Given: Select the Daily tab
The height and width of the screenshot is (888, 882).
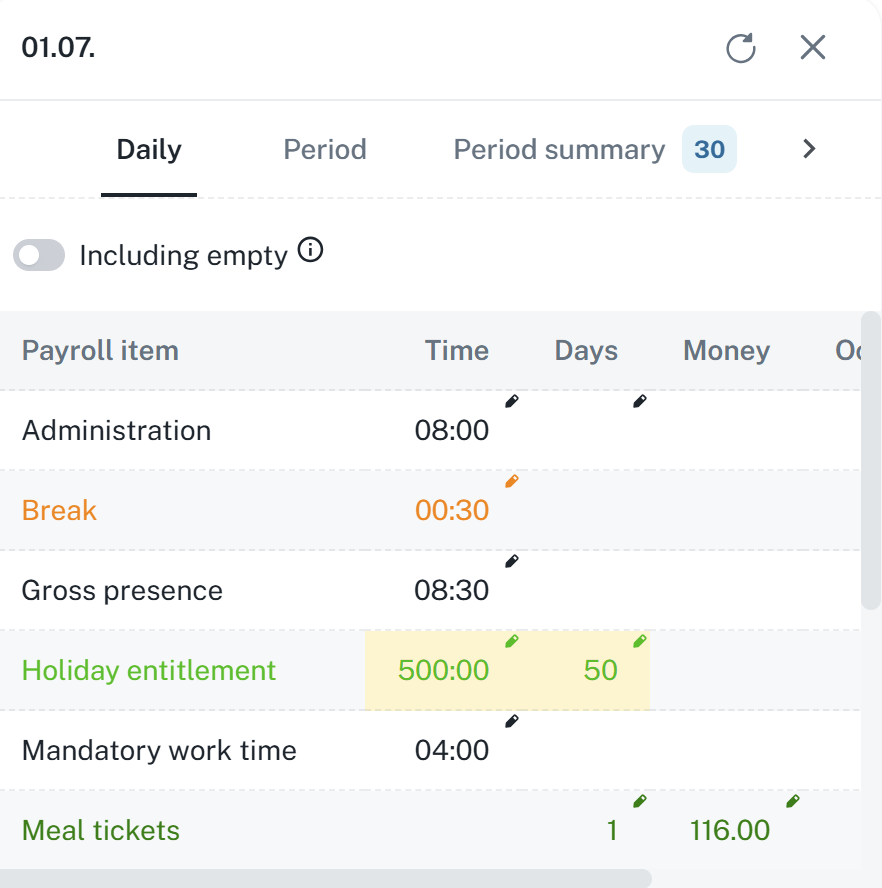Looking at the screenshot, I should point(149,150).
